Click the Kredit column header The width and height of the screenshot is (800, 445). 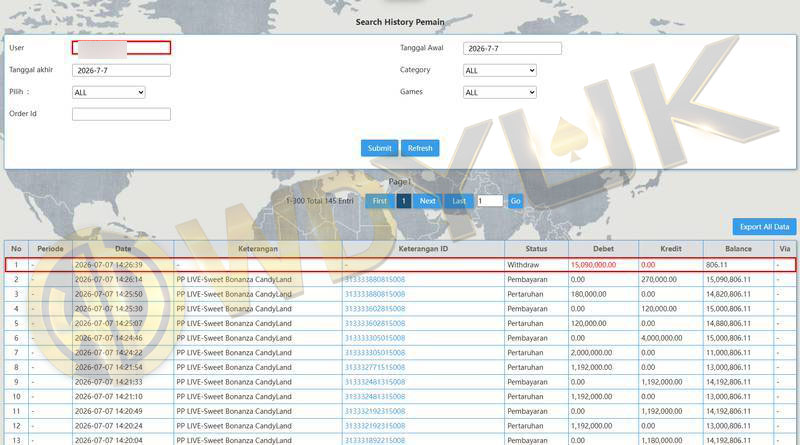tap(671, 249)
